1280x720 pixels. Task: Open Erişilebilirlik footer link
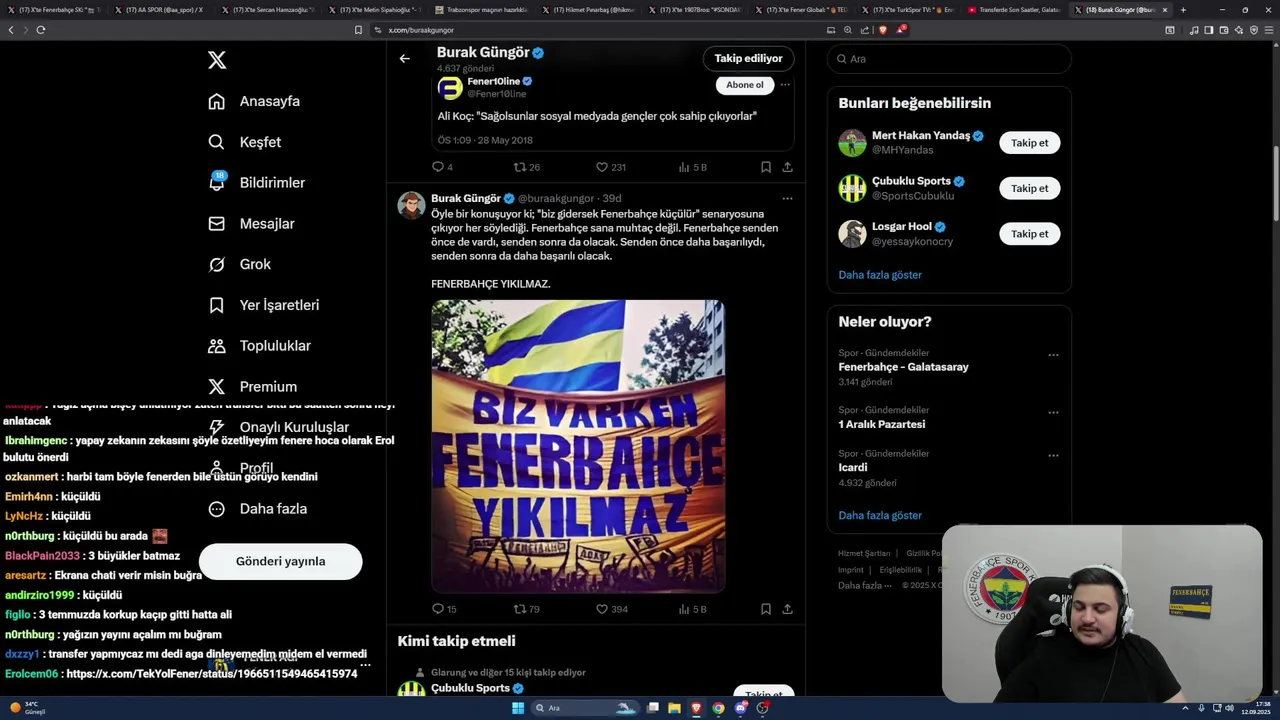(x=901, y=570)
